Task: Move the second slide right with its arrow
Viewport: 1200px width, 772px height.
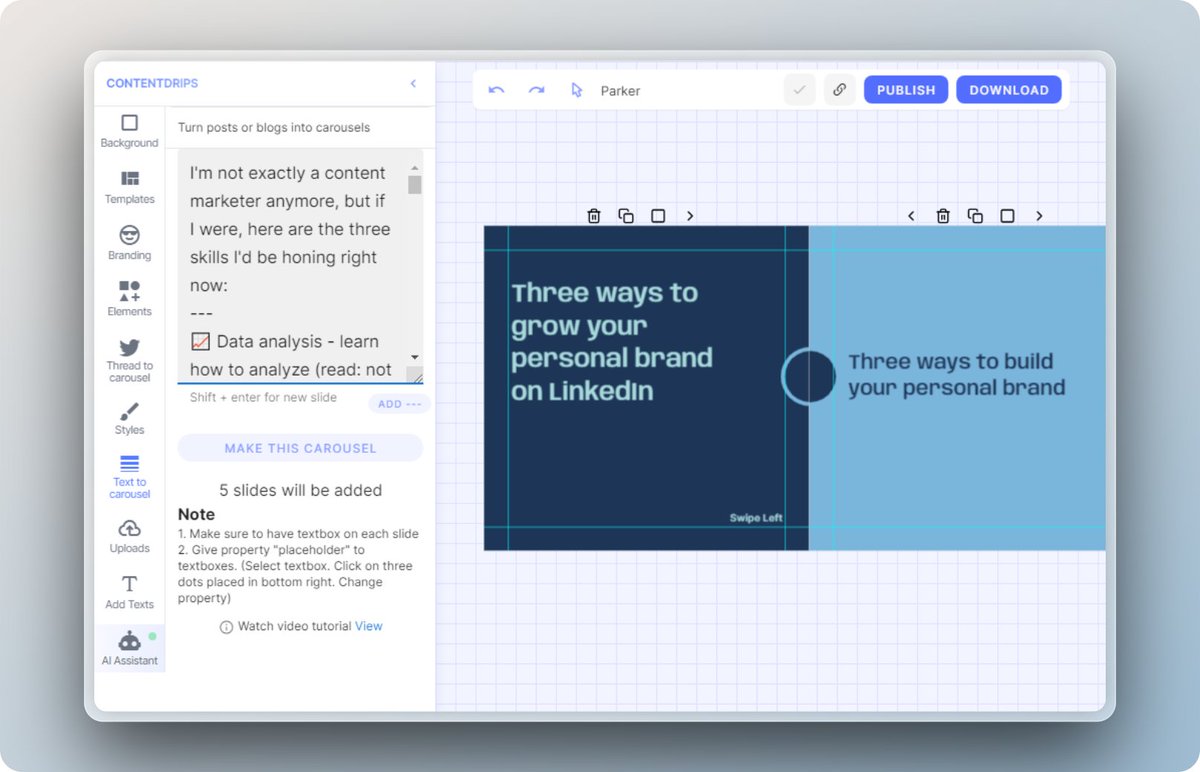Action: (x=1039, y=216)
